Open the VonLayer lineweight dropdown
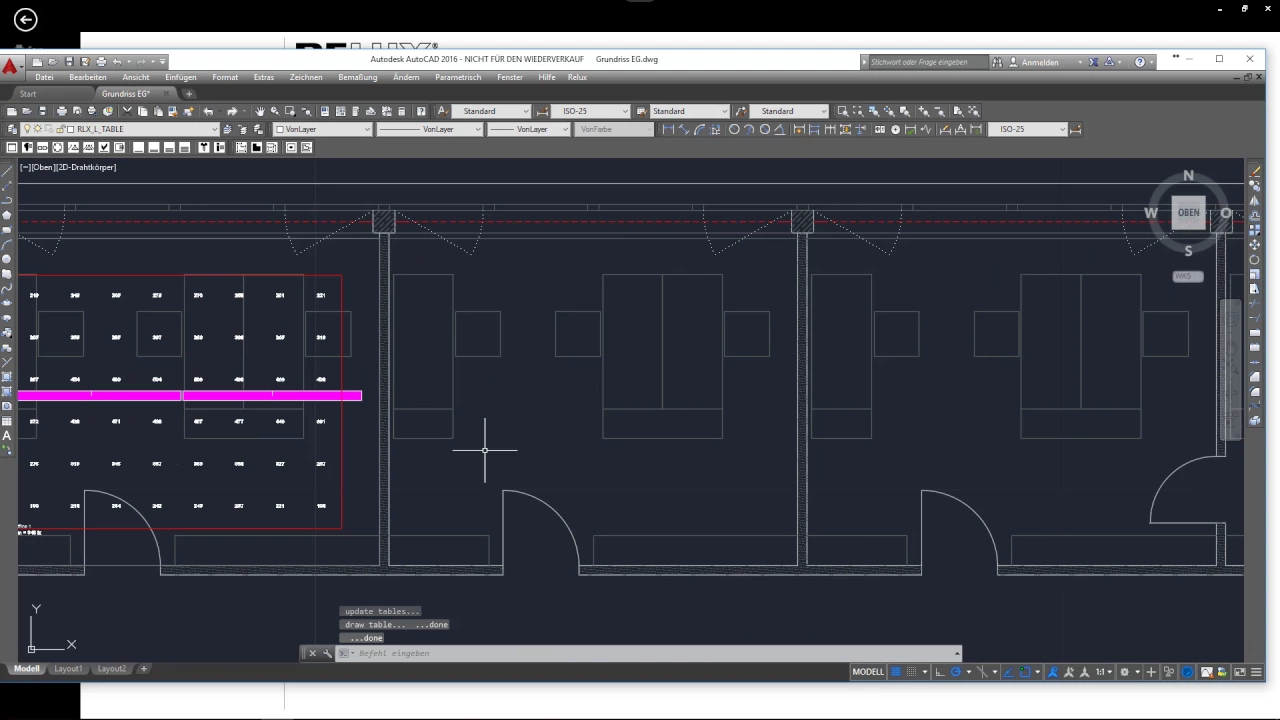This screenshot has width=1280, height=720. [x=529, y=129]
